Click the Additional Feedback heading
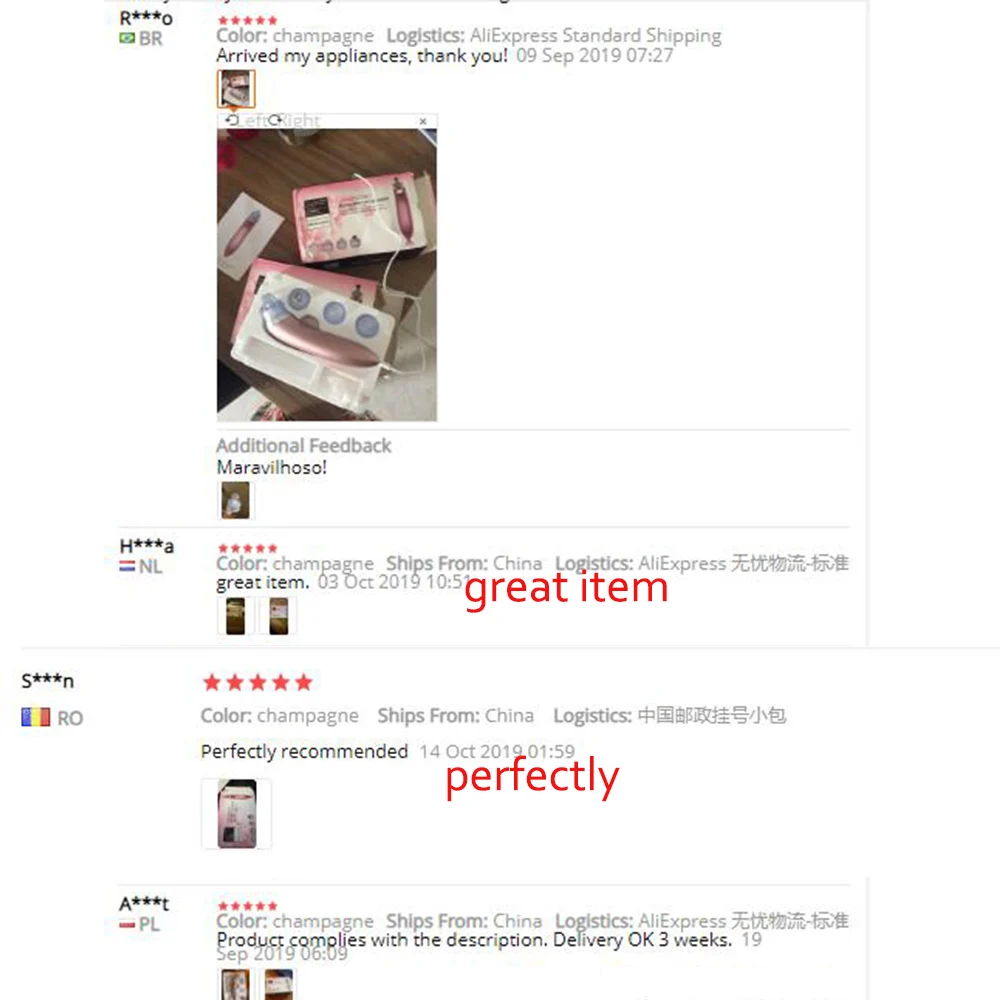The image size is (1000, 1000). tap(304, 445)
